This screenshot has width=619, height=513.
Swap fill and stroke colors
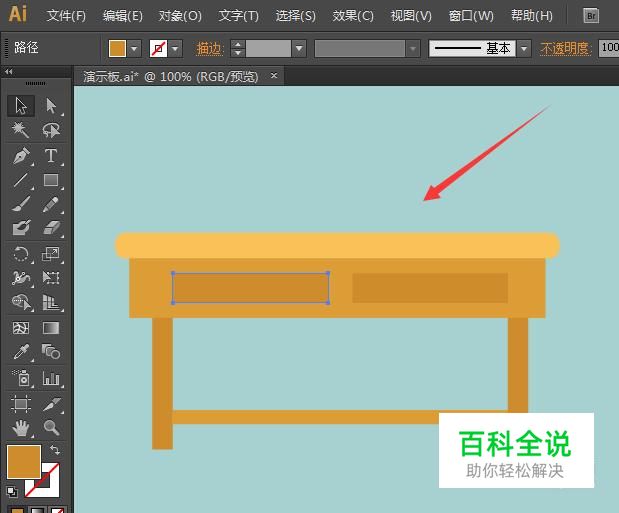tap(55, 450)
